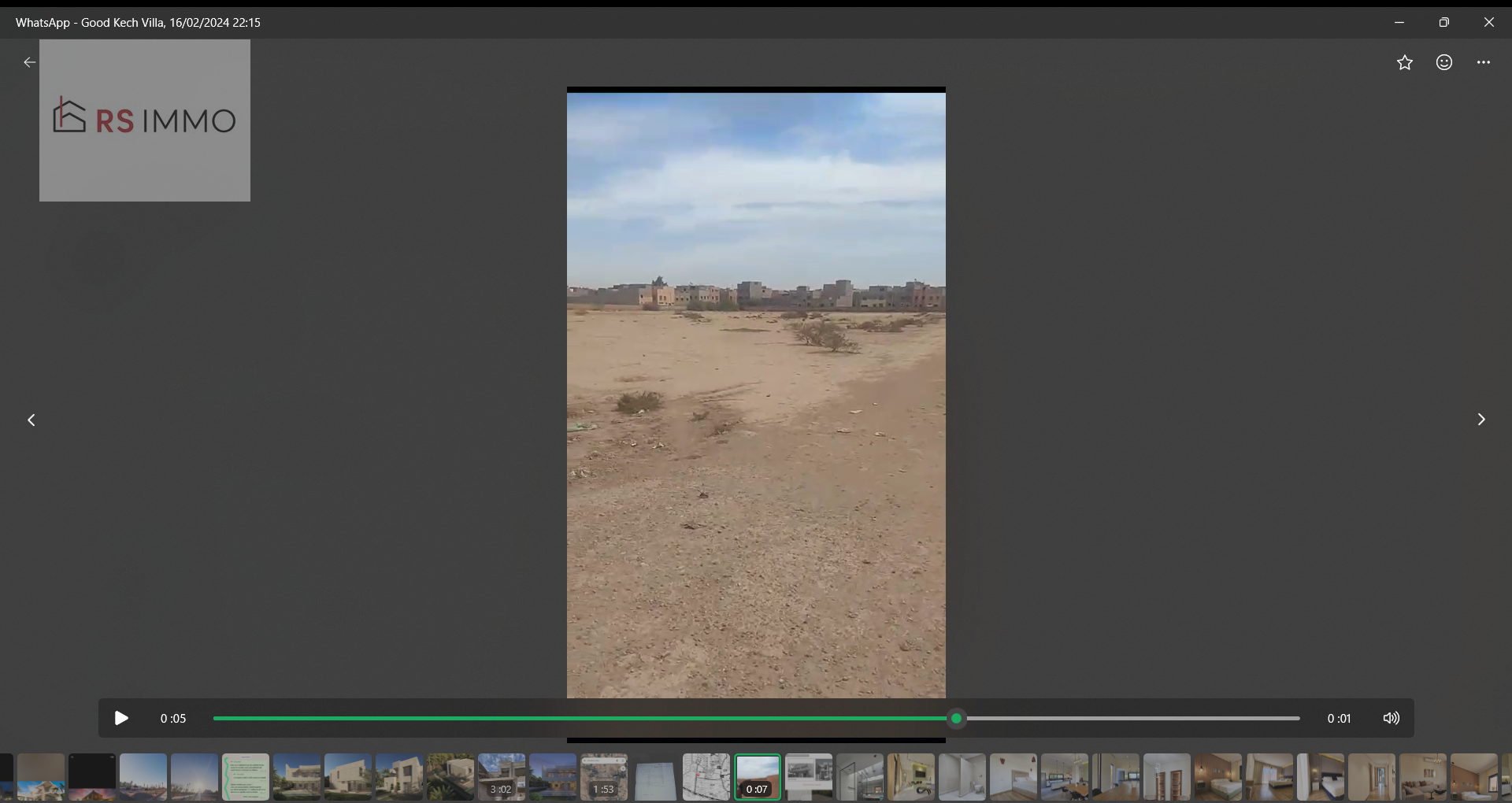Play the video

click(x=121, y=718)
